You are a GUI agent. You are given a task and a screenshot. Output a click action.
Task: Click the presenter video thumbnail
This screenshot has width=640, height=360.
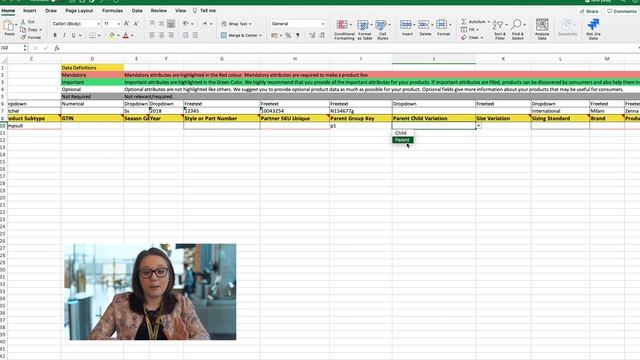[150, 291]
